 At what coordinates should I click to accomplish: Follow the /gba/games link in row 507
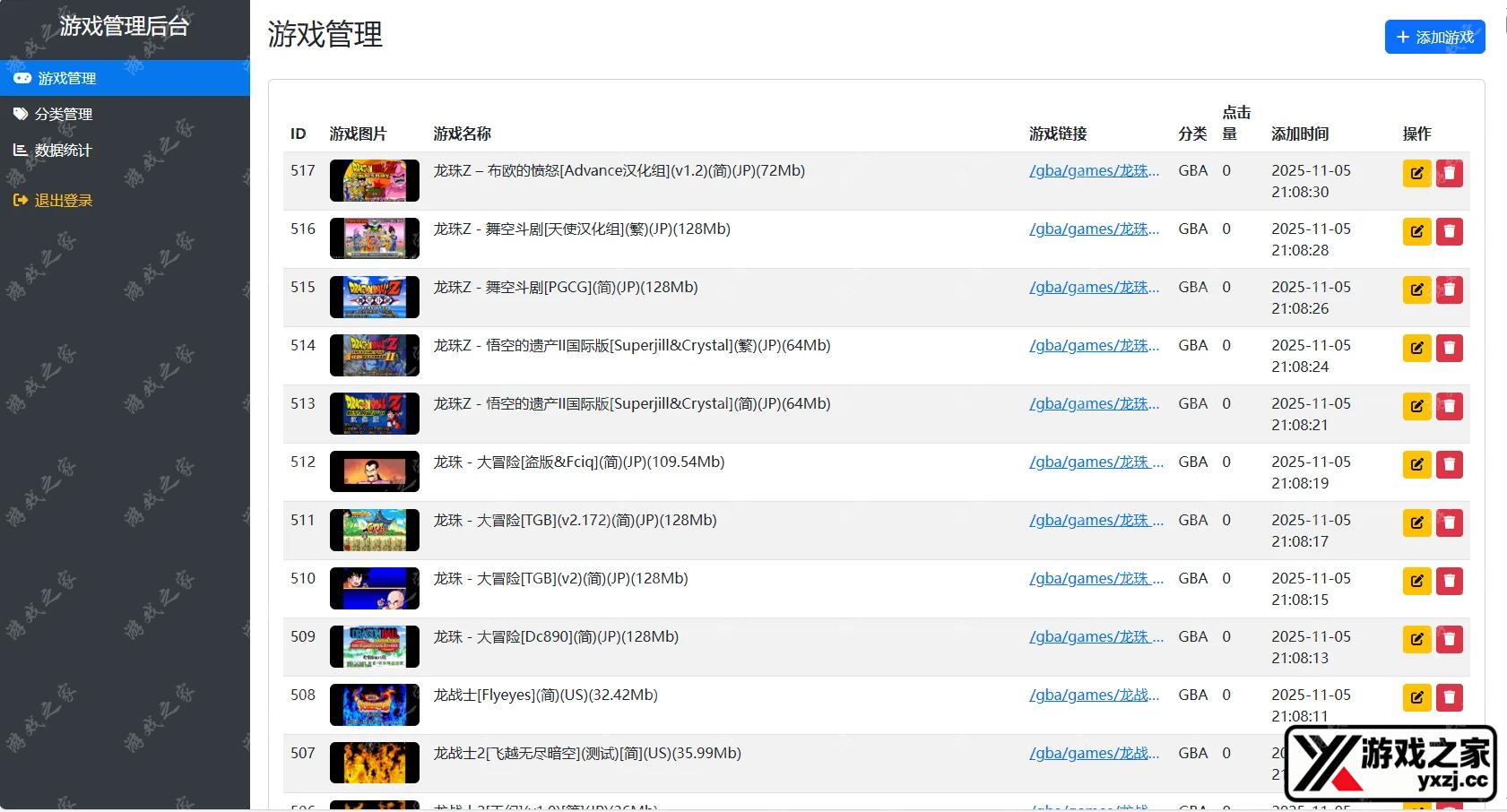point(1094,753)
